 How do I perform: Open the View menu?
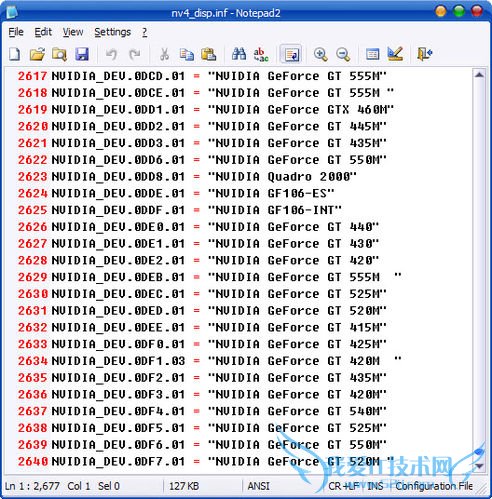point(73,32)
